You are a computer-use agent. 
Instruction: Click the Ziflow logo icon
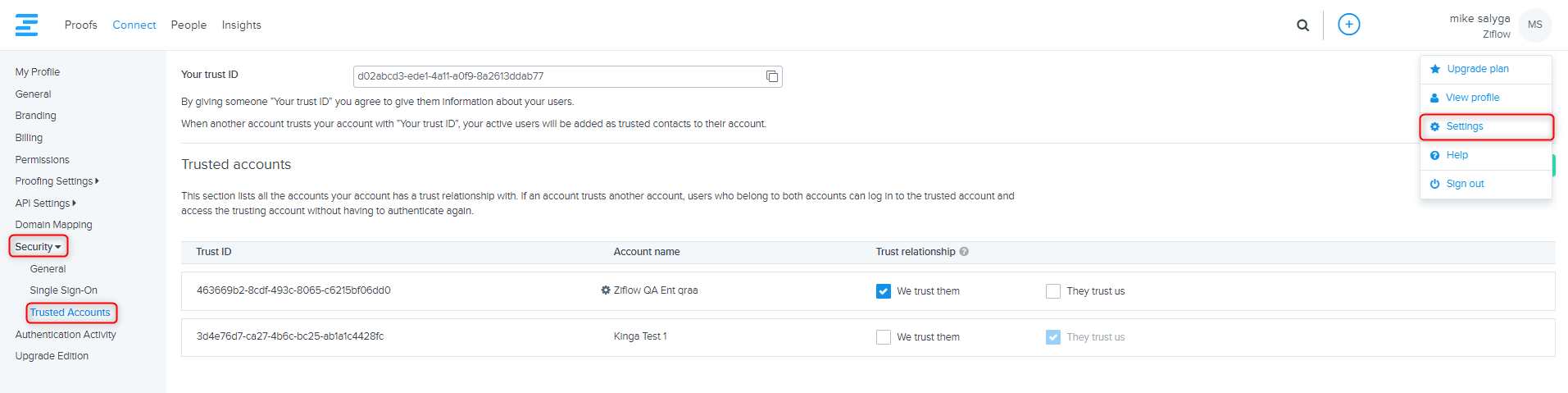point(26,25)
